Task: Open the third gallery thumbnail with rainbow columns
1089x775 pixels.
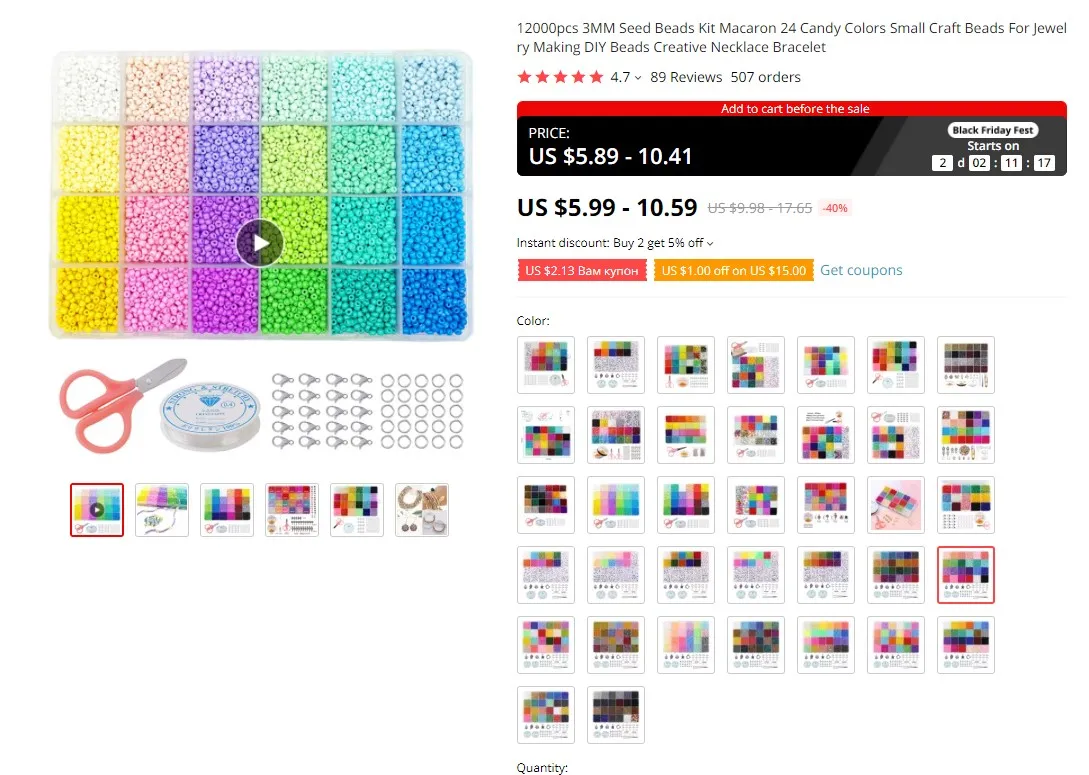Action: pyautogui.click(x=226, y=510)
